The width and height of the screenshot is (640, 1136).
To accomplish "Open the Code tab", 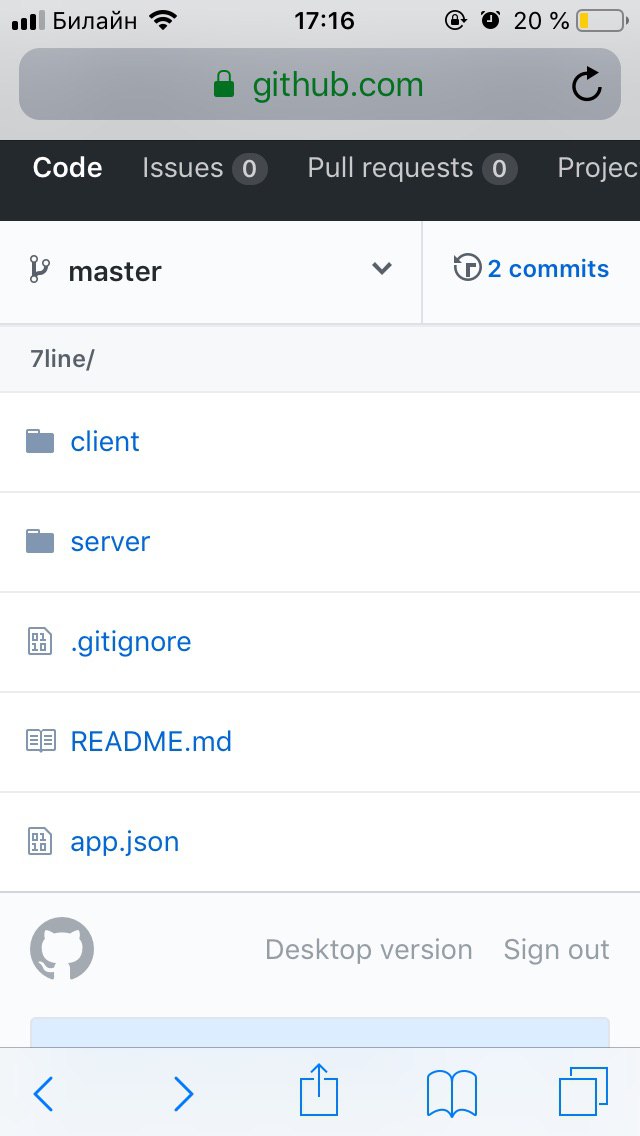I will point(67,168).
